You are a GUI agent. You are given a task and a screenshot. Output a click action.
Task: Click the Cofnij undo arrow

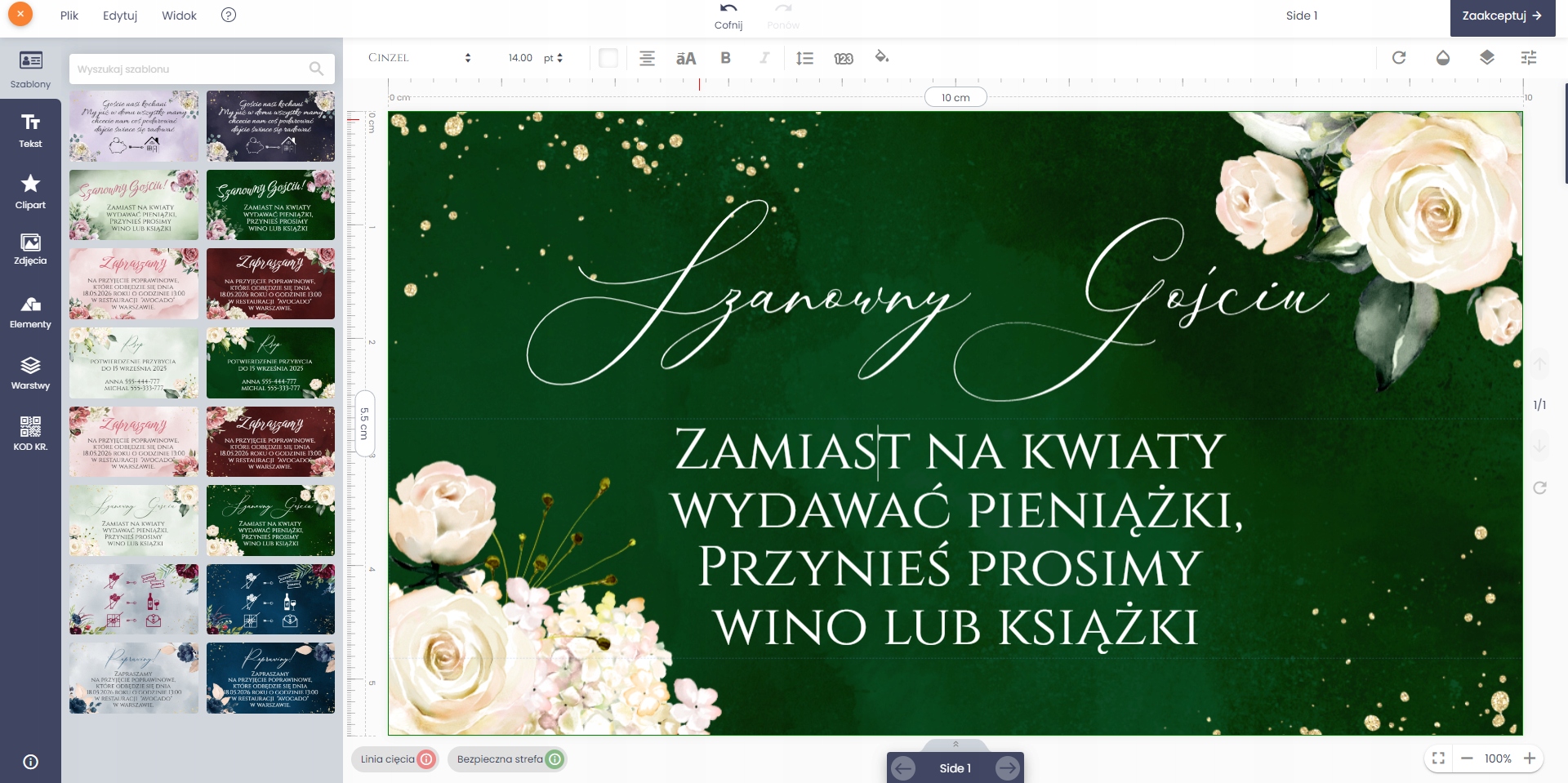[x=728, y=10]
